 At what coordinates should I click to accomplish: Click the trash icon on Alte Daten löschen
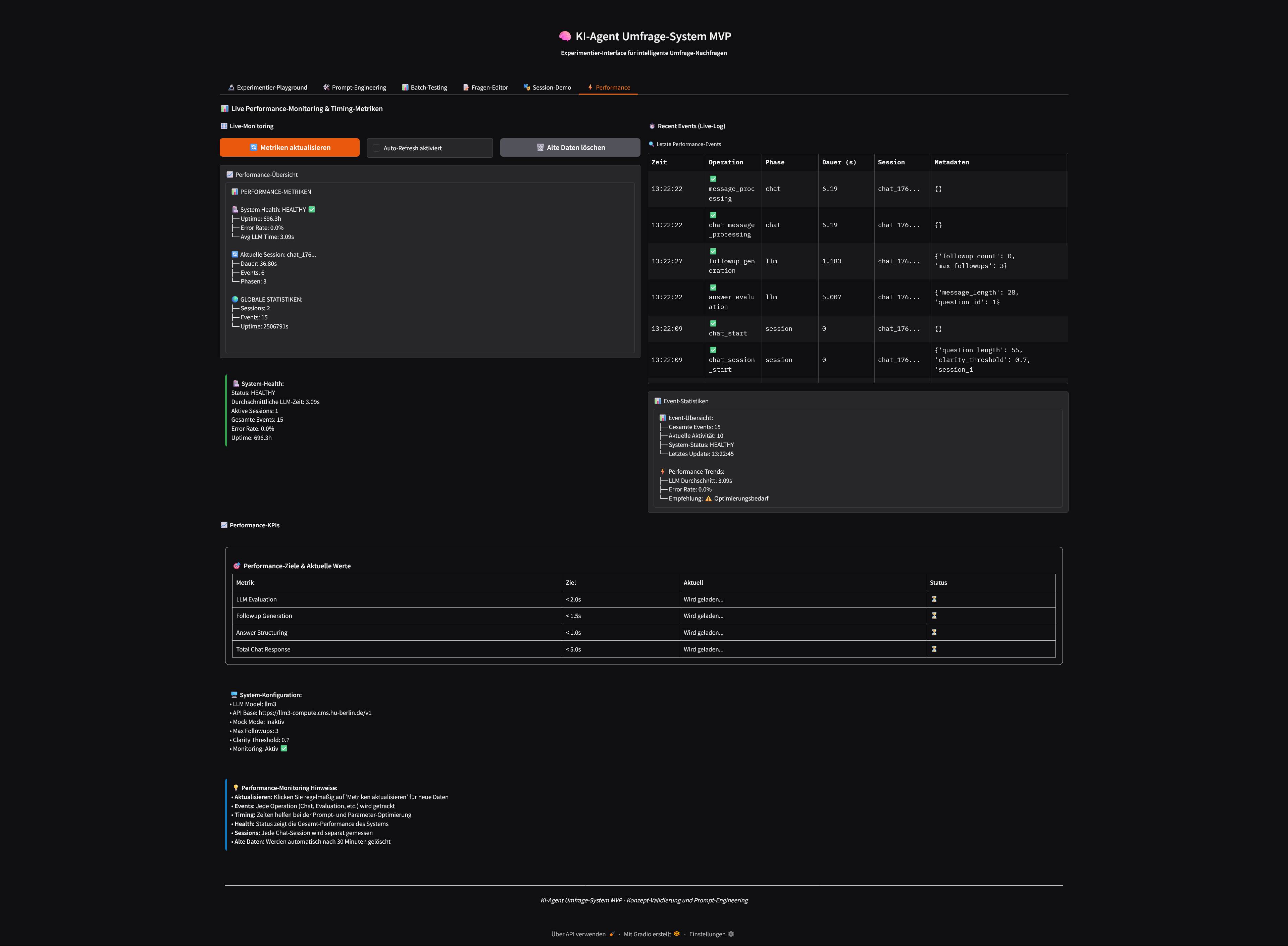(x=540, y=147)
